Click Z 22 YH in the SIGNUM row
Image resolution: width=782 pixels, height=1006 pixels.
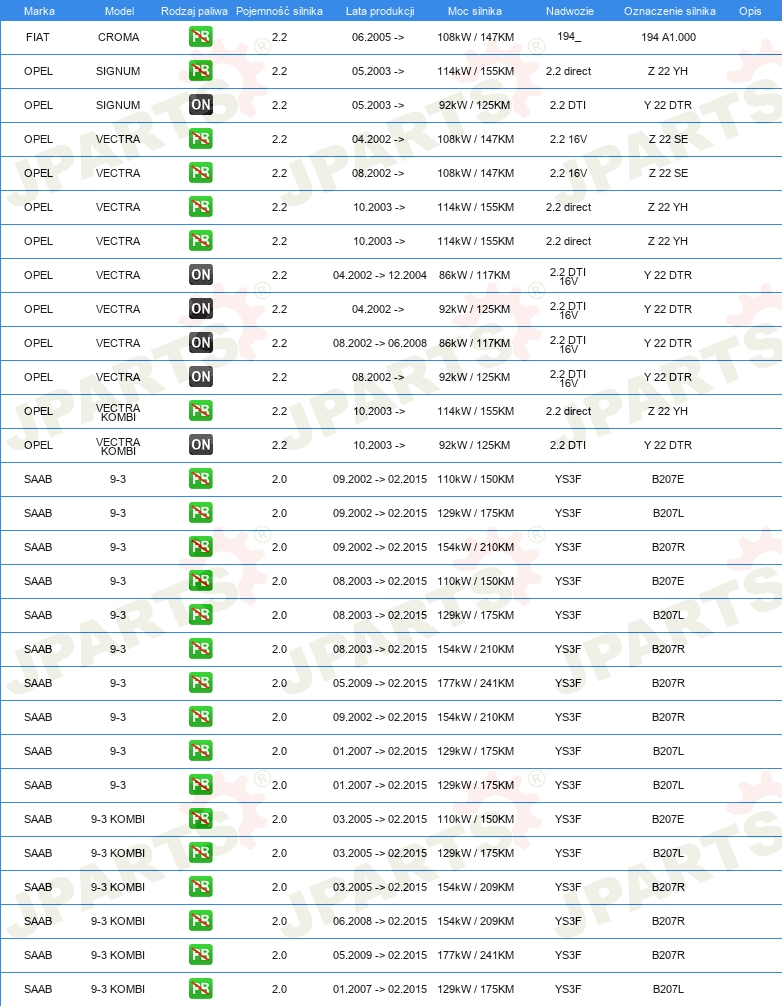pyautogui.click(x=668, y=71)
